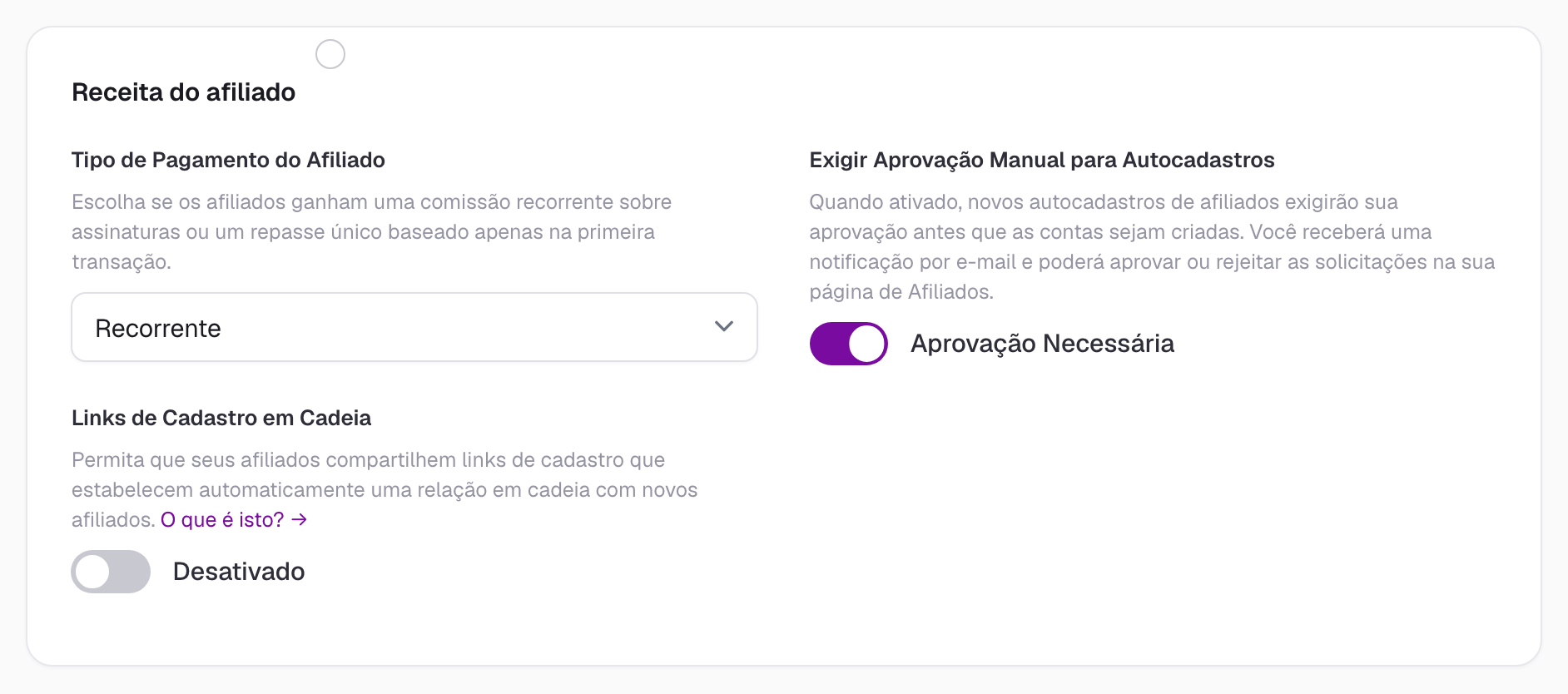Click the payment type description paragraph
This screenshot has width=1568, height=694.
tap(372, 232)
